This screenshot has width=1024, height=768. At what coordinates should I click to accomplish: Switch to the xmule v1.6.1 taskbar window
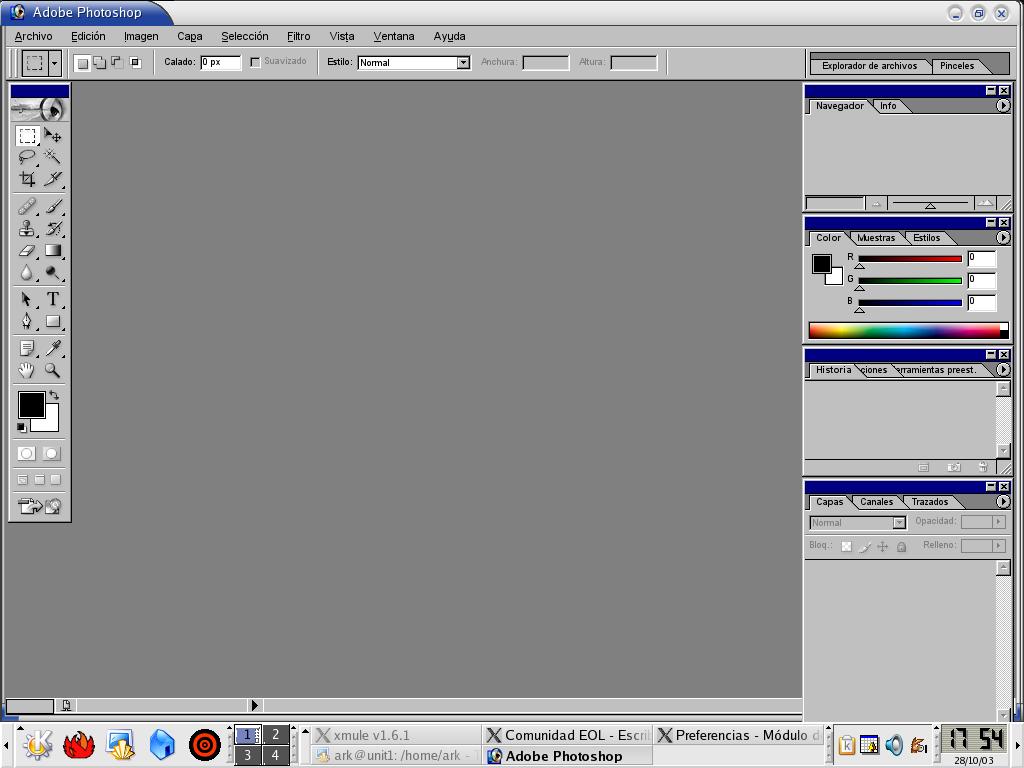coord(394,735)
